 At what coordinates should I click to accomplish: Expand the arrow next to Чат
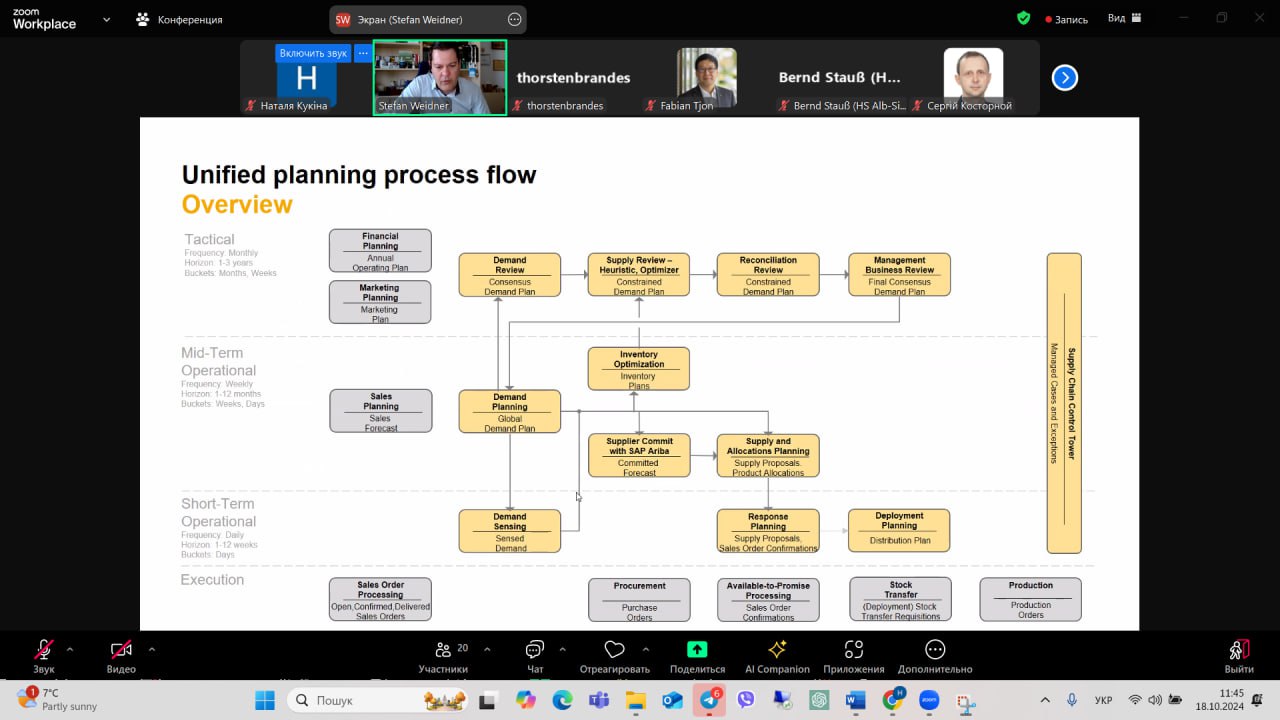(562, 649)
